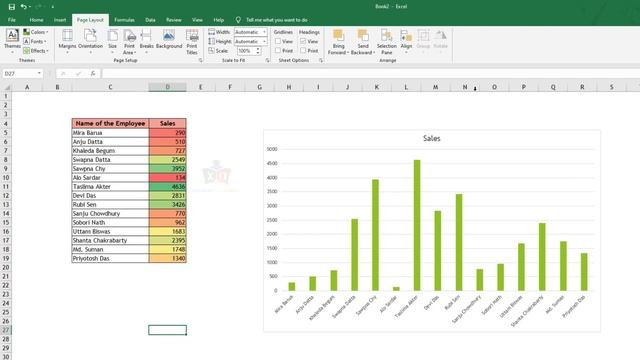This screenshot has height=360, width=640.
Task: Click the Name Box showing D27
Action: [x=19, y=73]
